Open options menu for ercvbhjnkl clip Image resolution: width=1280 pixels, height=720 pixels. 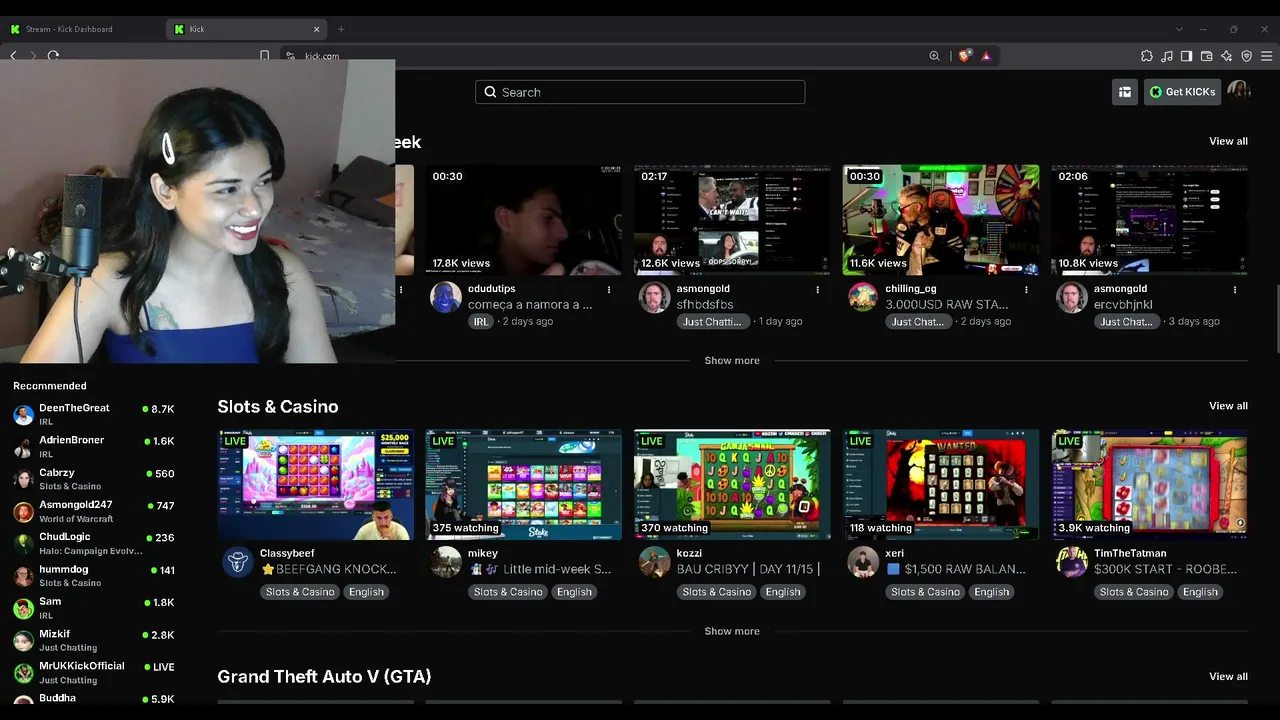pos(1235,290)
